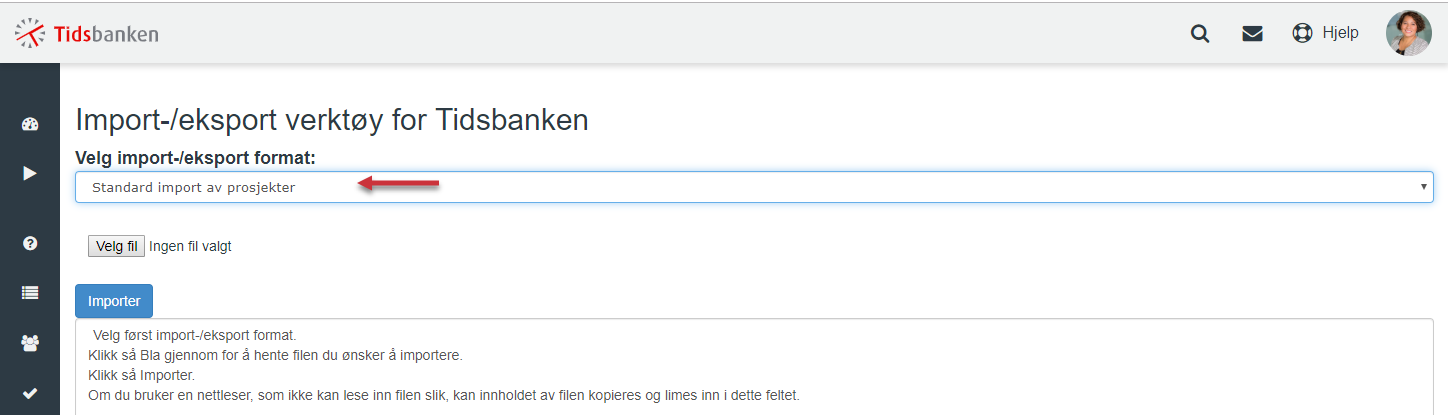The image size is (1448, 415).
Task: Open the 'Standard import av prosjekter' format dropdown
Action: click(754, 187)
